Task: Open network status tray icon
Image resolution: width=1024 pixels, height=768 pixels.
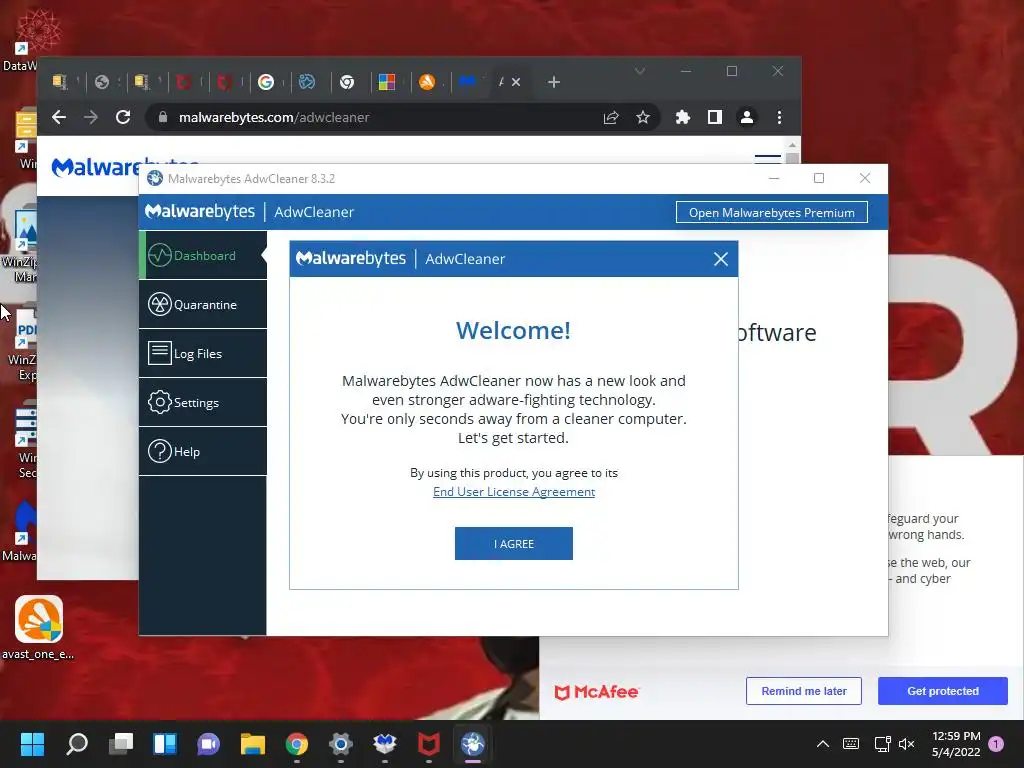Action: point(882,744)
